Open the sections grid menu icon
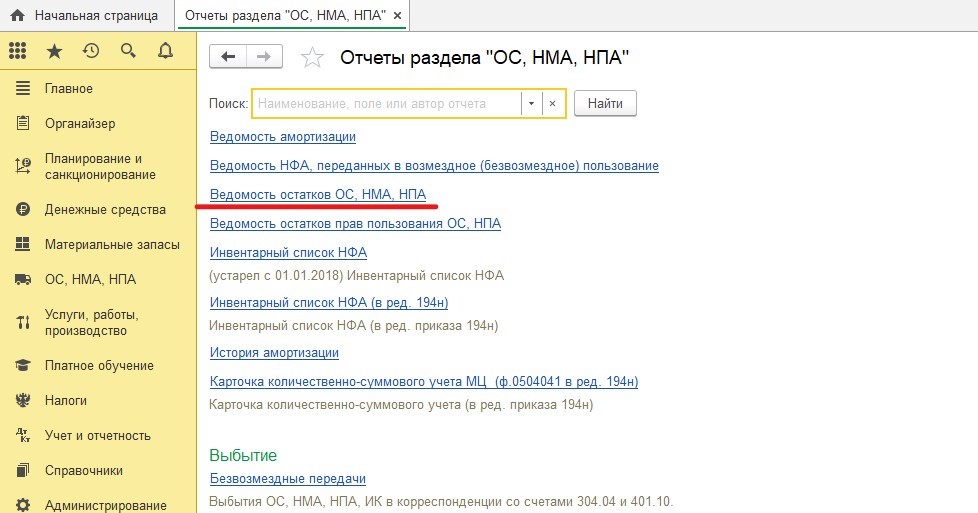This screenshot has width=978, height=513. pyautogui.click(x=18, y=51)
